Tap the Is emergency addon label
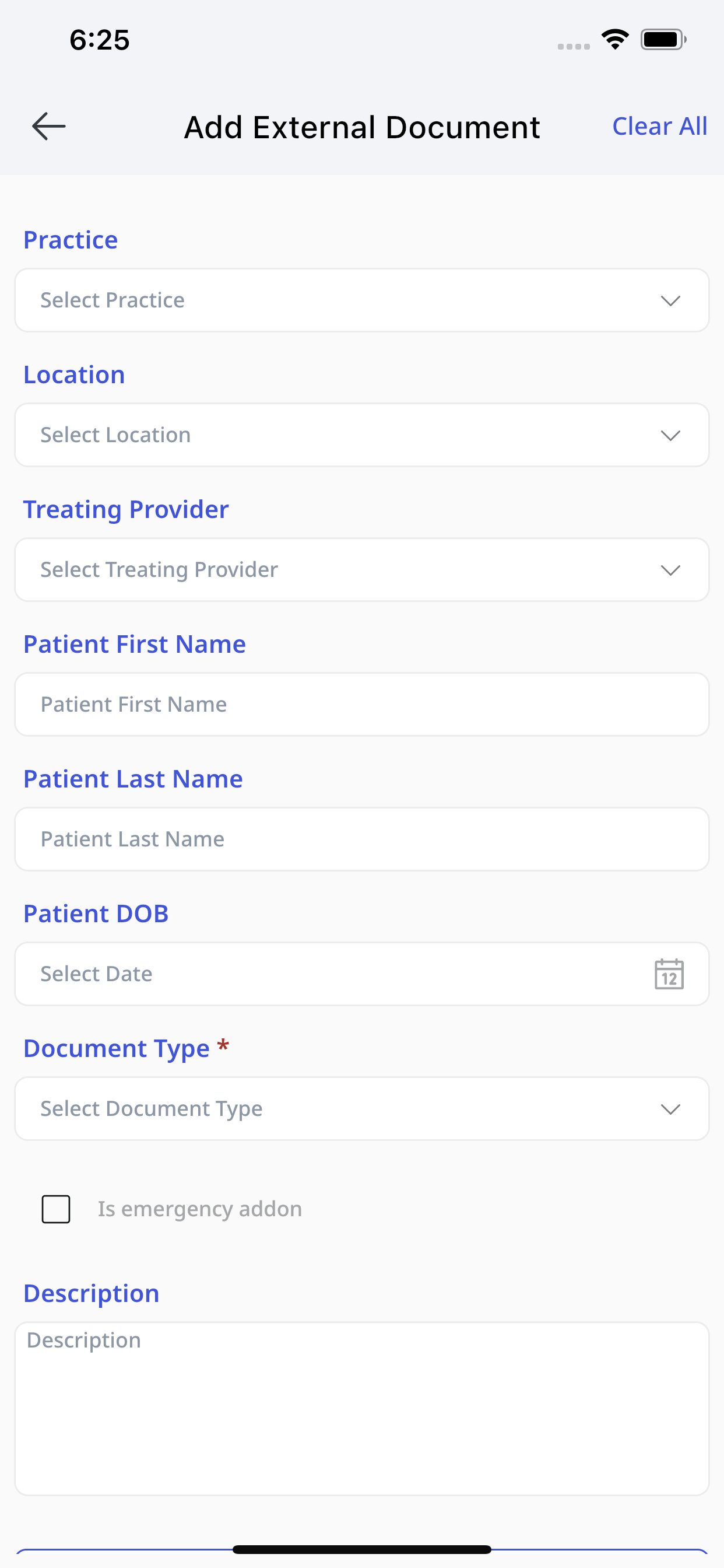Viewport: 724px width, 1568px height. point(200,1209)
